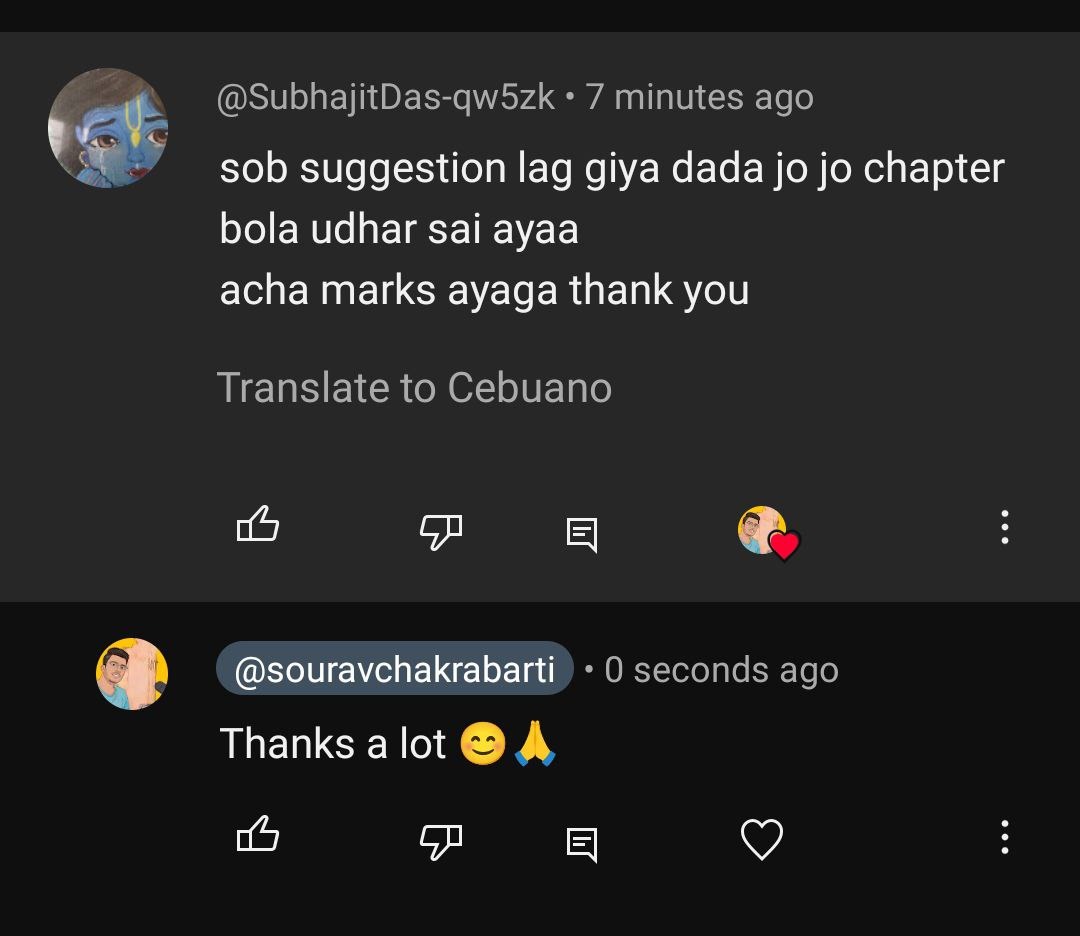Open reply icon under SubhajitDas's comment
Screen dimensions: 1080x936
[x=581, y=534]
